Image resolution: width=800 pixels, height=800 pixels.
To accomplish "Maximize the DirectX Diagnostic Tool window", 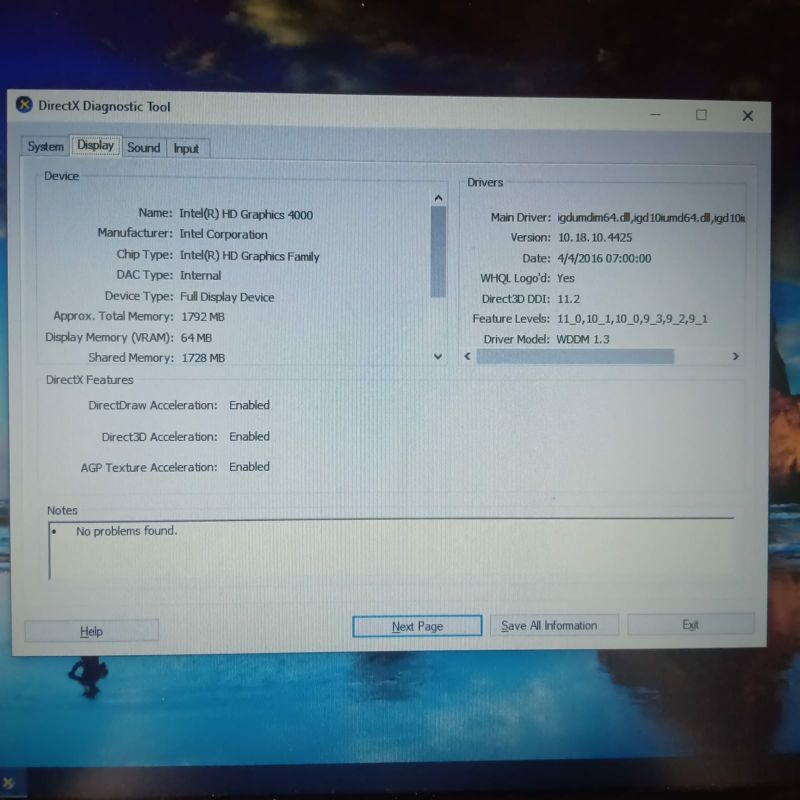I will pyautogui.click(x=701, y=115).
